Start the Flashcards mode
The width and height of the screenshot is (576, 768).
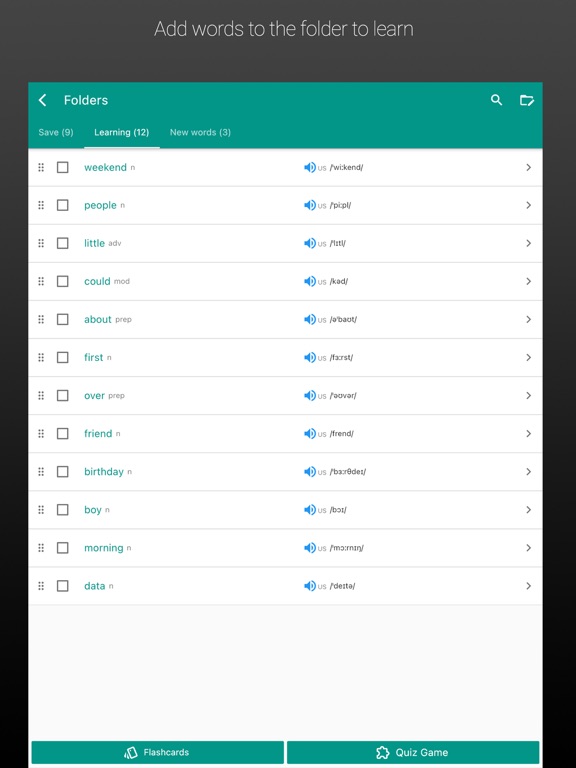(x=158, y=752)
